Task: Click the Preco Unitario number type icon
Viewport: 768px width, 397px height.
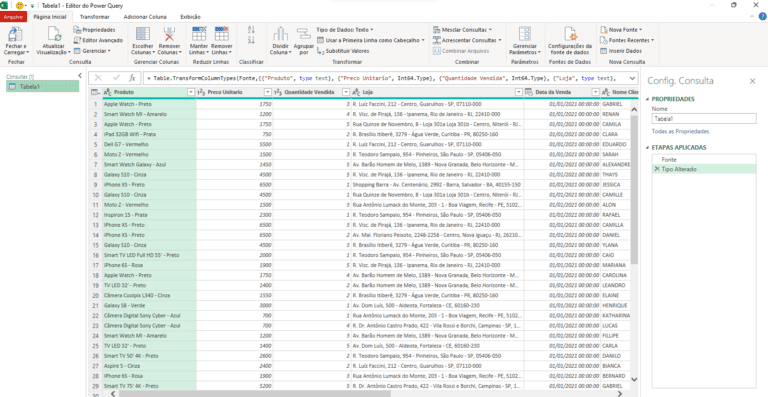Action: (201, 92)
